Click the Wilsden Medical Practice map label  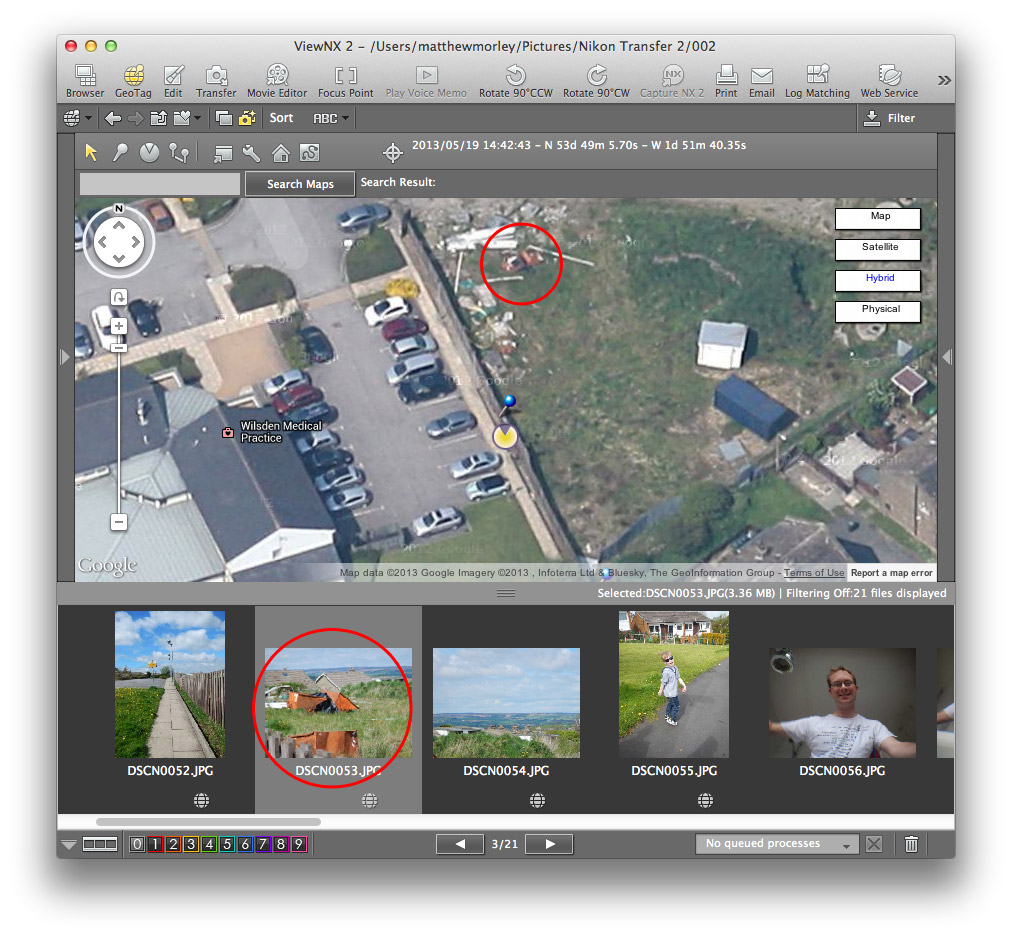coord(280,432)
